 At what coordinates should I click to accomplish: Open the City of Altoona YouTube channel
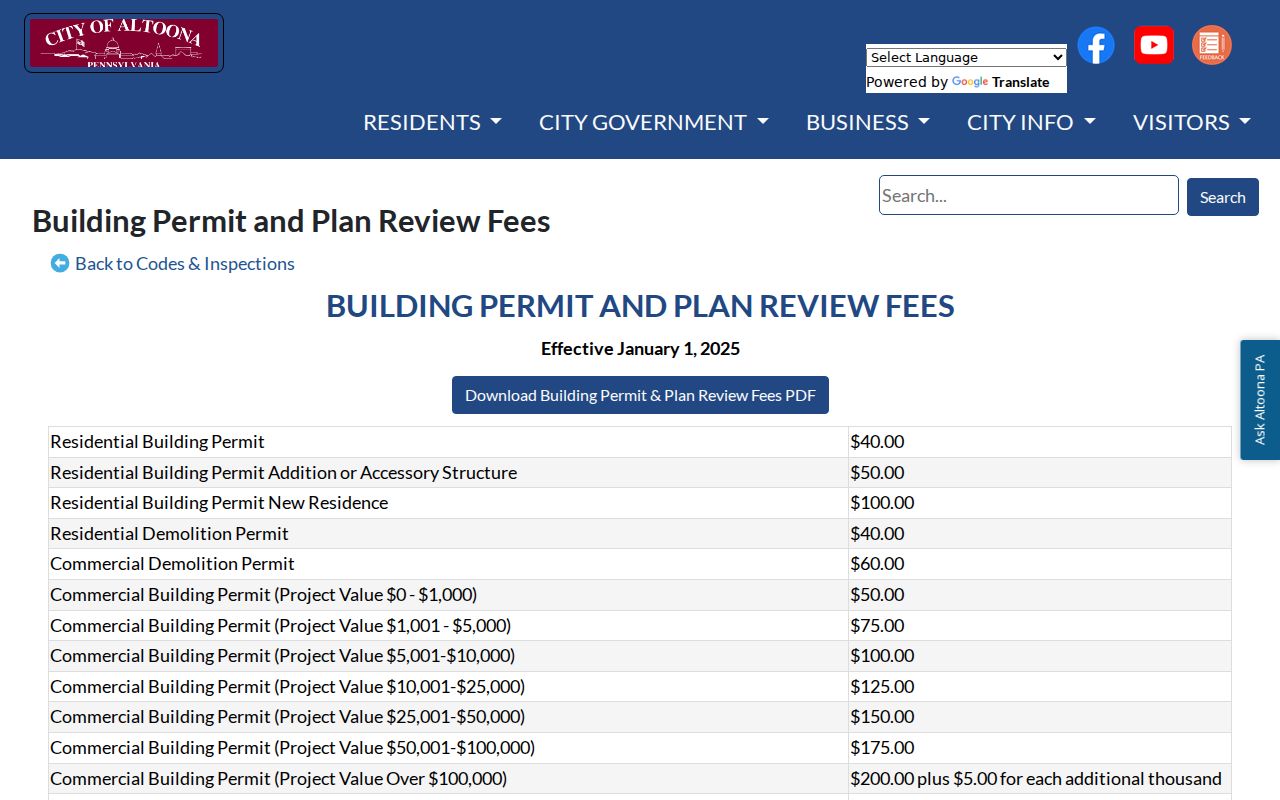(1154, 45)
